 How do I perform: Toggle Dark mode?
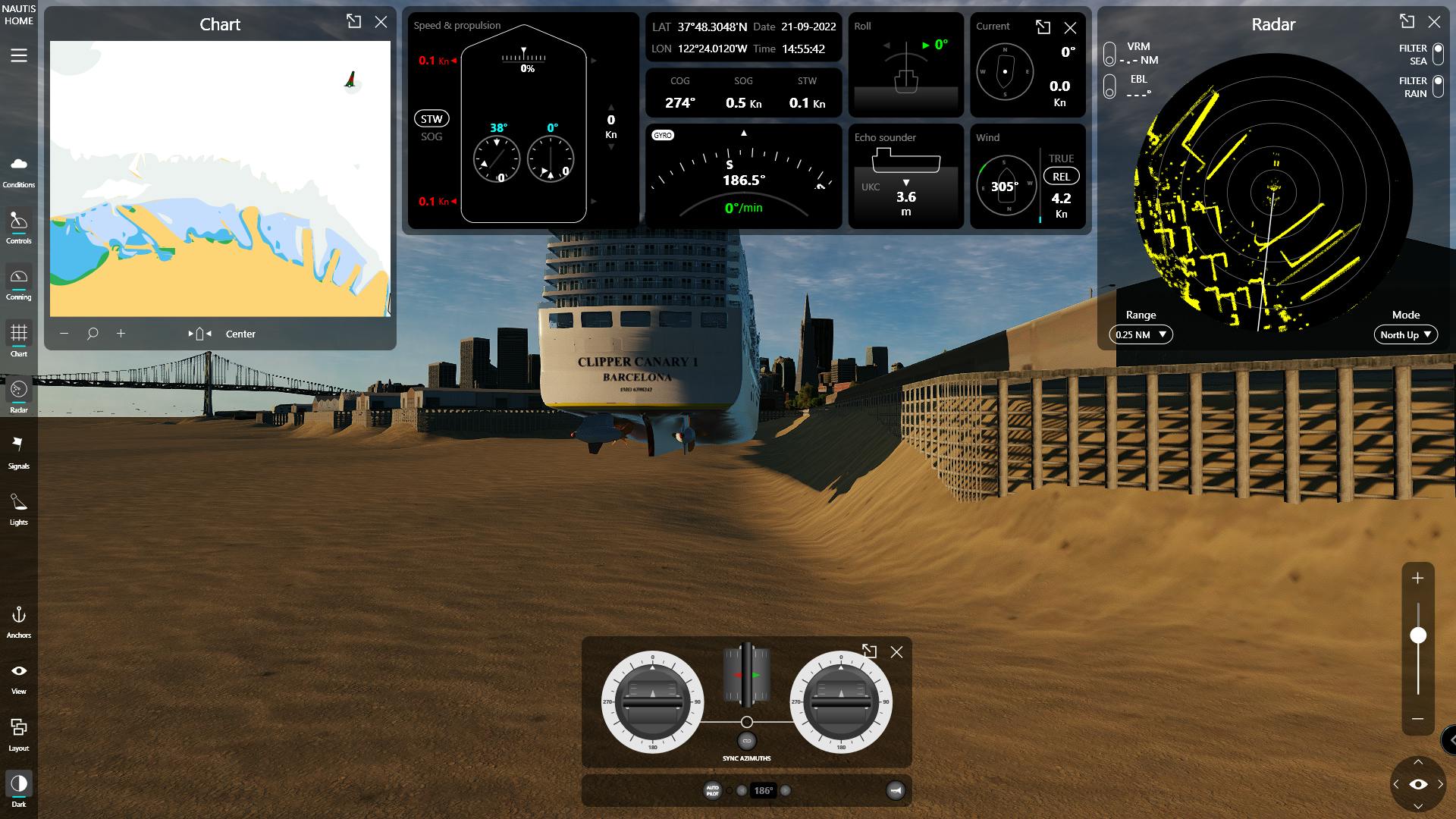coord(19,790)
